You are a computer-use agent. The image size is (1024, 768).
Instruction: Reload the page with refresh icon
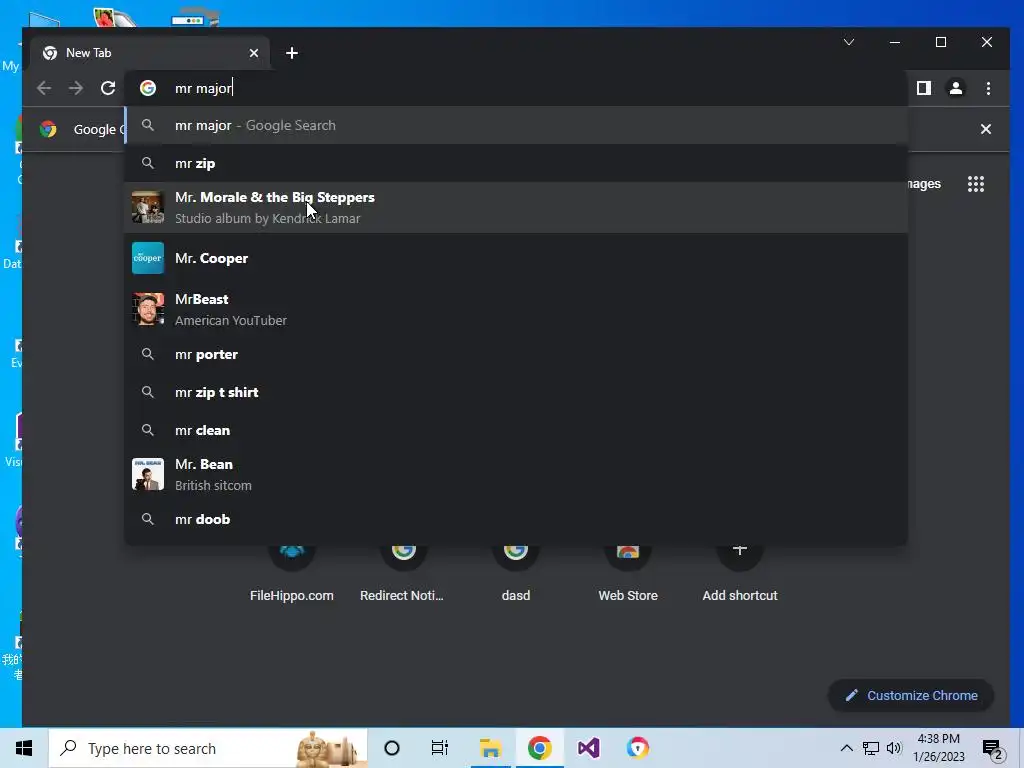tap(108, 88)
